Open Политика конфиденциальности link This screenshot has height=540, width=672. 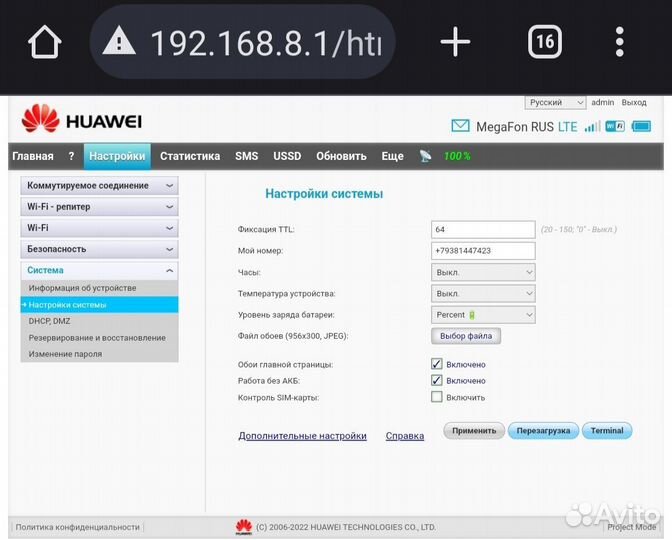78,527
